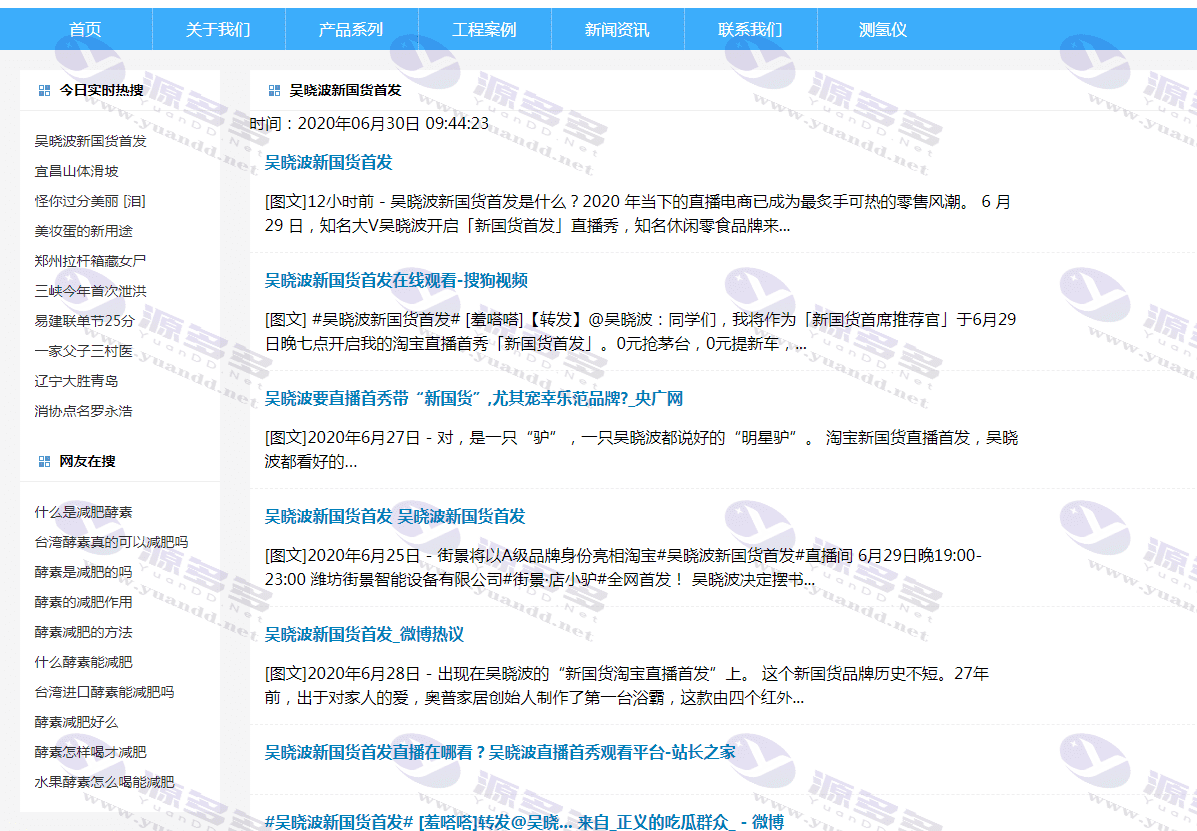This screenshot has width=1197, height=831.
Task: Click snippet mentioning 奥普家居创始人
Action: coord(627,685)
